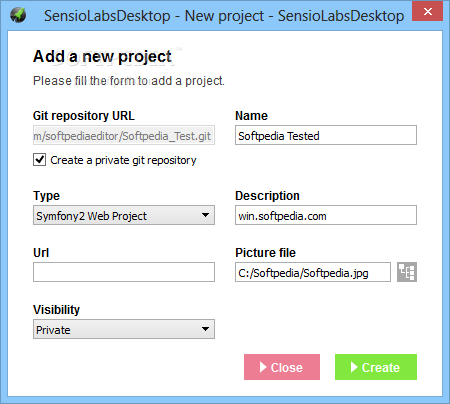Uncheck Create a private git repository
This screenshot has height=404, width=450.
point(40,160)
